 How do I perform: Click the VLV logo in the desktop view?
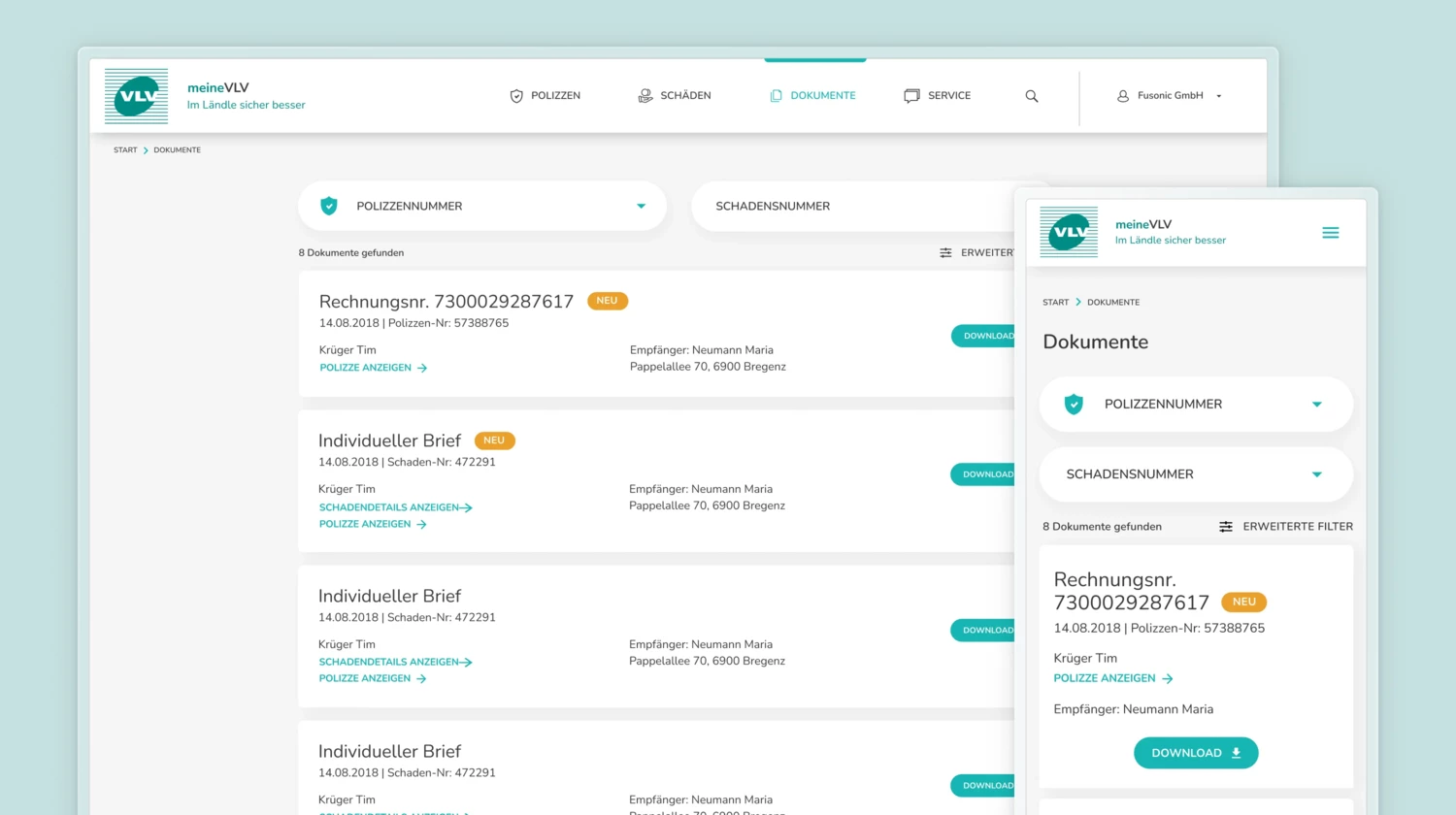tap(136, 96)
